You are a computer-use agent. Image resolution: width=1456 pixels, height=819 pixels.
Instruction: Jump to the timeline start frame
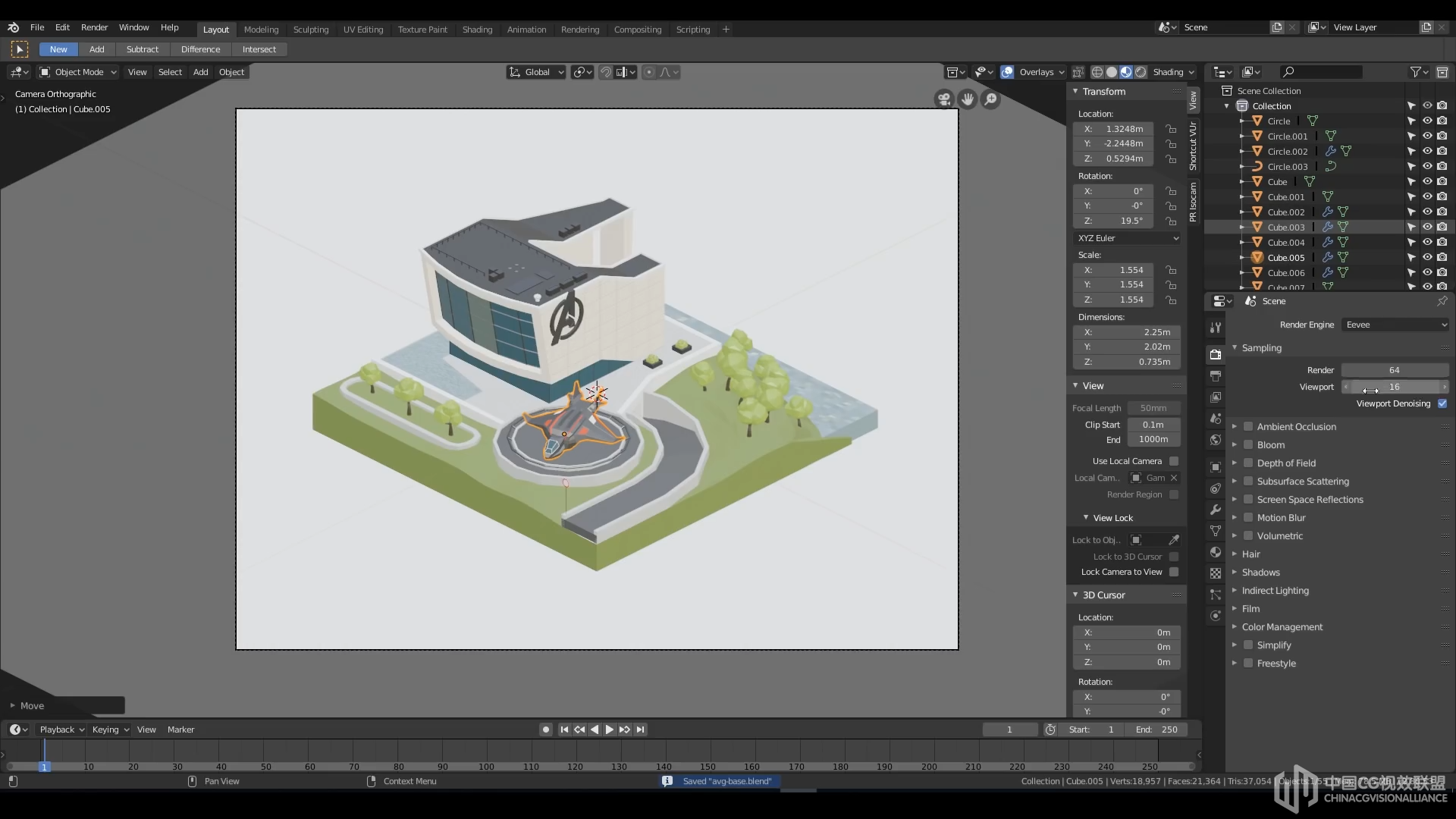pos(564,730)
